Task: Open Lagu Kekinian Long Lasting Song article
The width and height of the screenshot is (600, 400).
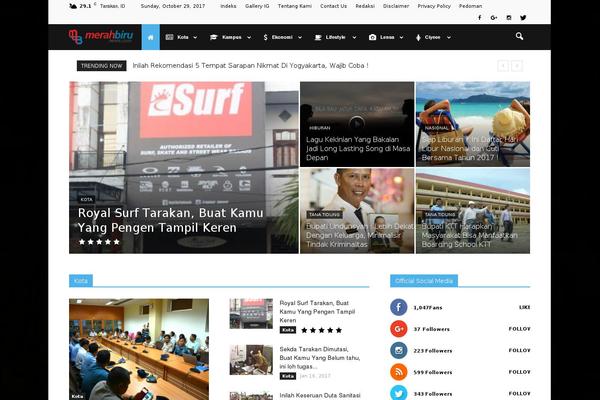Action: 358,149
